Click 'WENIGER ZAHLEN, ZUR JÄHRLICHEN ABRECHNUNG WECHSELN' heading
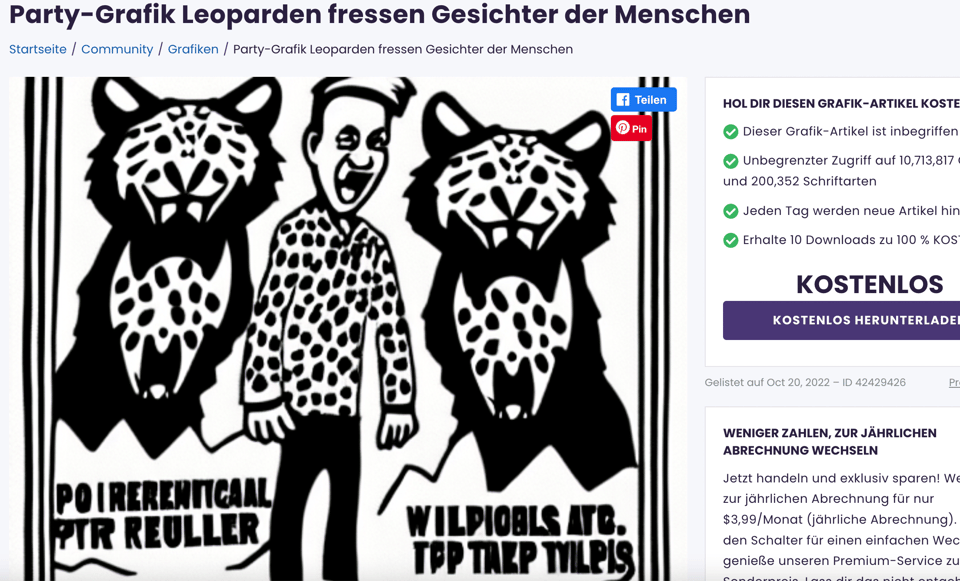The image size is (960, 581). 830,442
